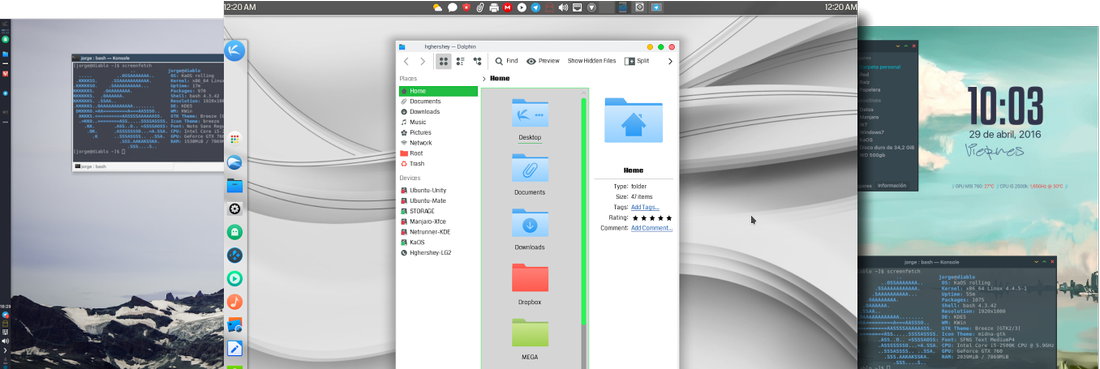Open the printer tray icon
Screen dimensions: 1100x369
[x=494, y=7]
